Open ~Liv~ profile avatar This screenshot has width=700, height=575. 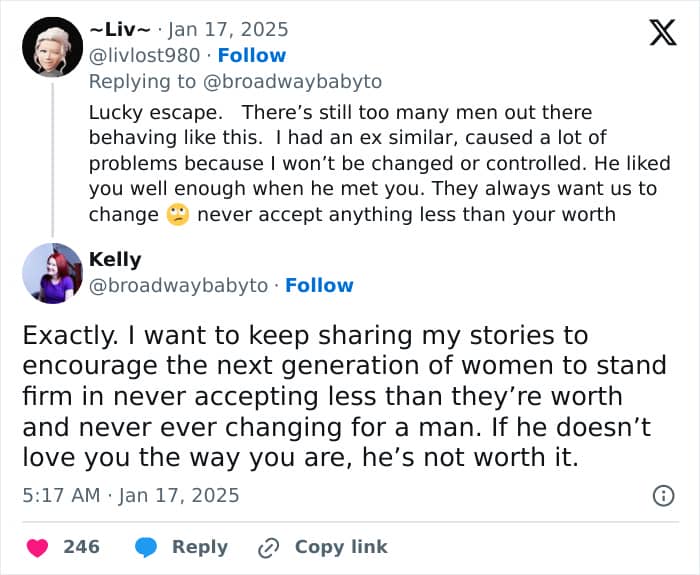52,47
